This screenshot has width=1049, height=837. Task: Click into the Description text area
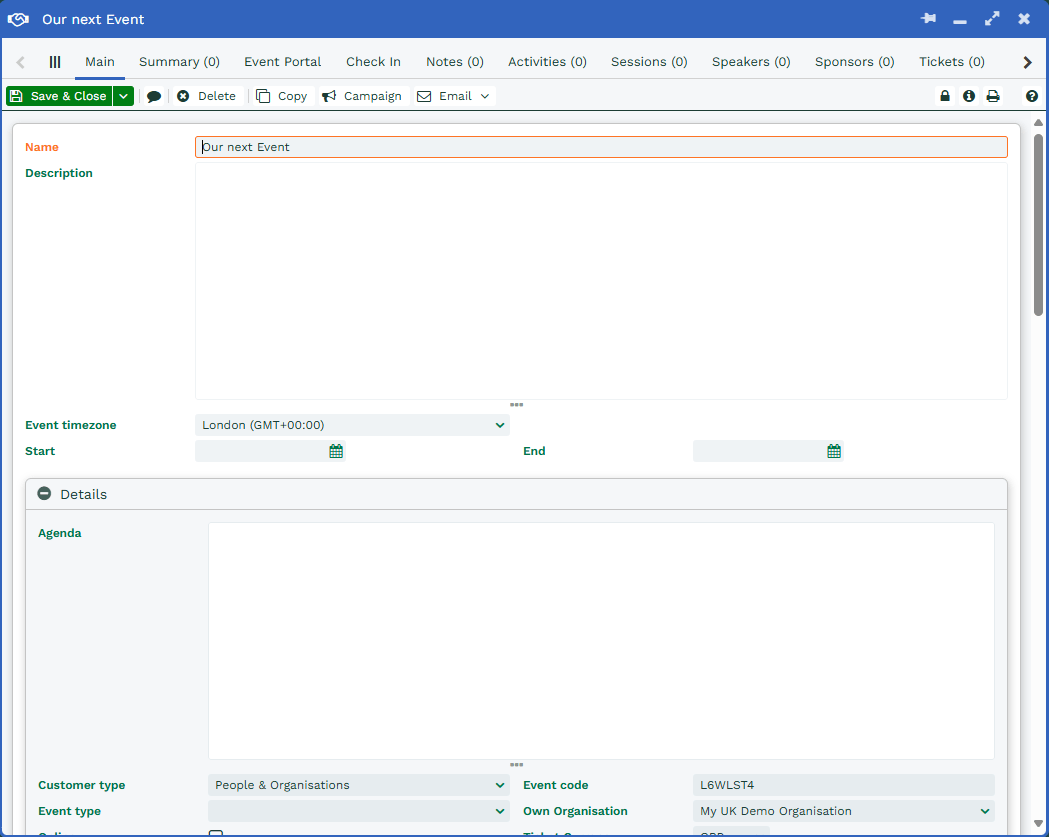pos(601,281)
